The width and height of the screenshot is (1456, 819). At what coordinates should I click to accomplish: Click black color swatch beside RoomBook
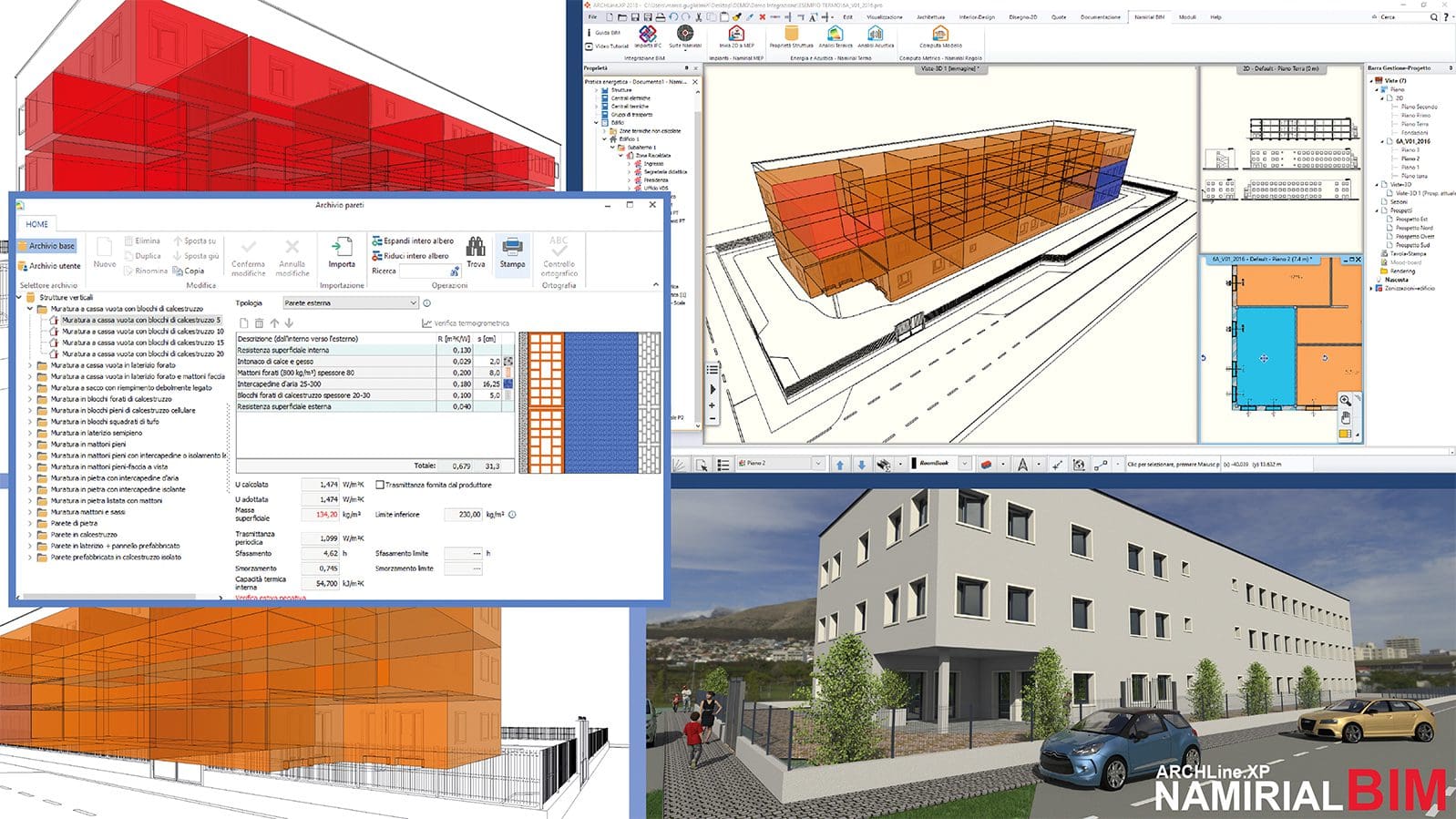pyautogui.click(x=914, y=463)
